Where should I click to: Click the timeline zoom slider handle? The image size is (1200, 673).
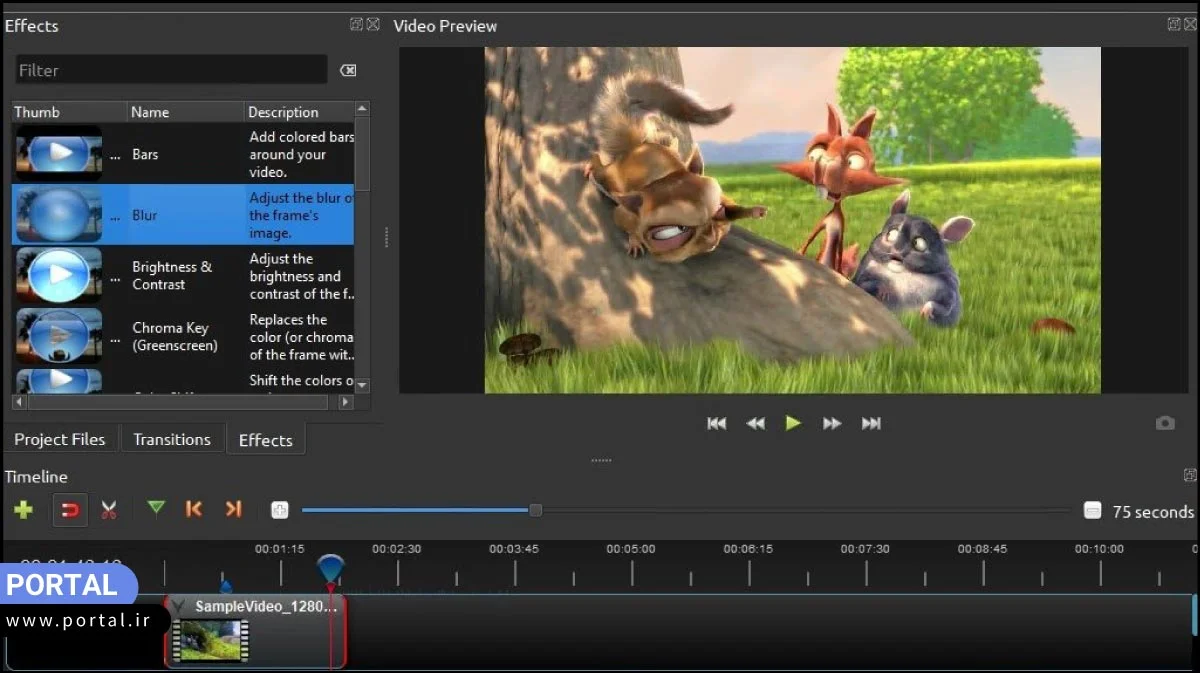click(x=535, y=510)
